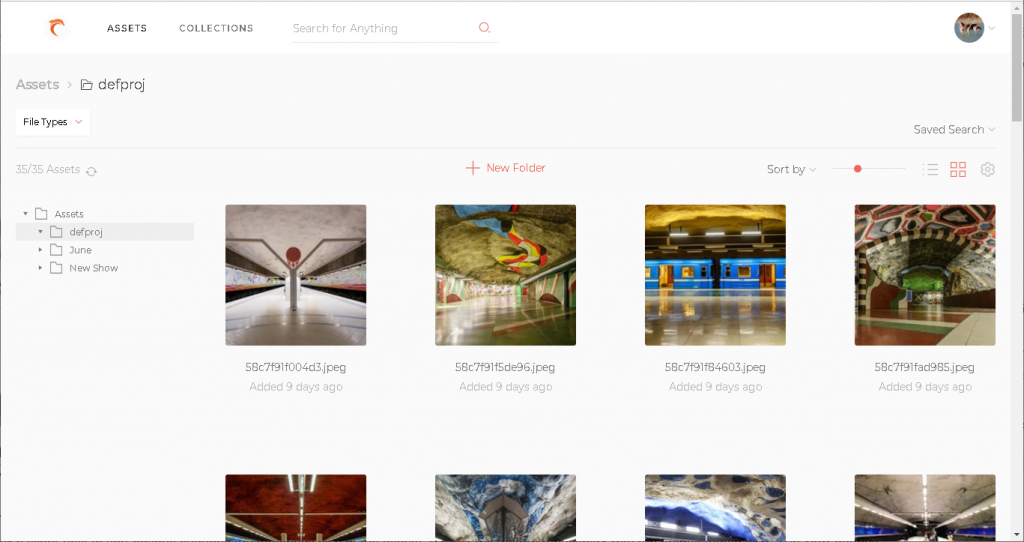1024x542 pixels.
Task: Click file name 58c7f91f5de96.jpeg
Action: tap(505, 367)
